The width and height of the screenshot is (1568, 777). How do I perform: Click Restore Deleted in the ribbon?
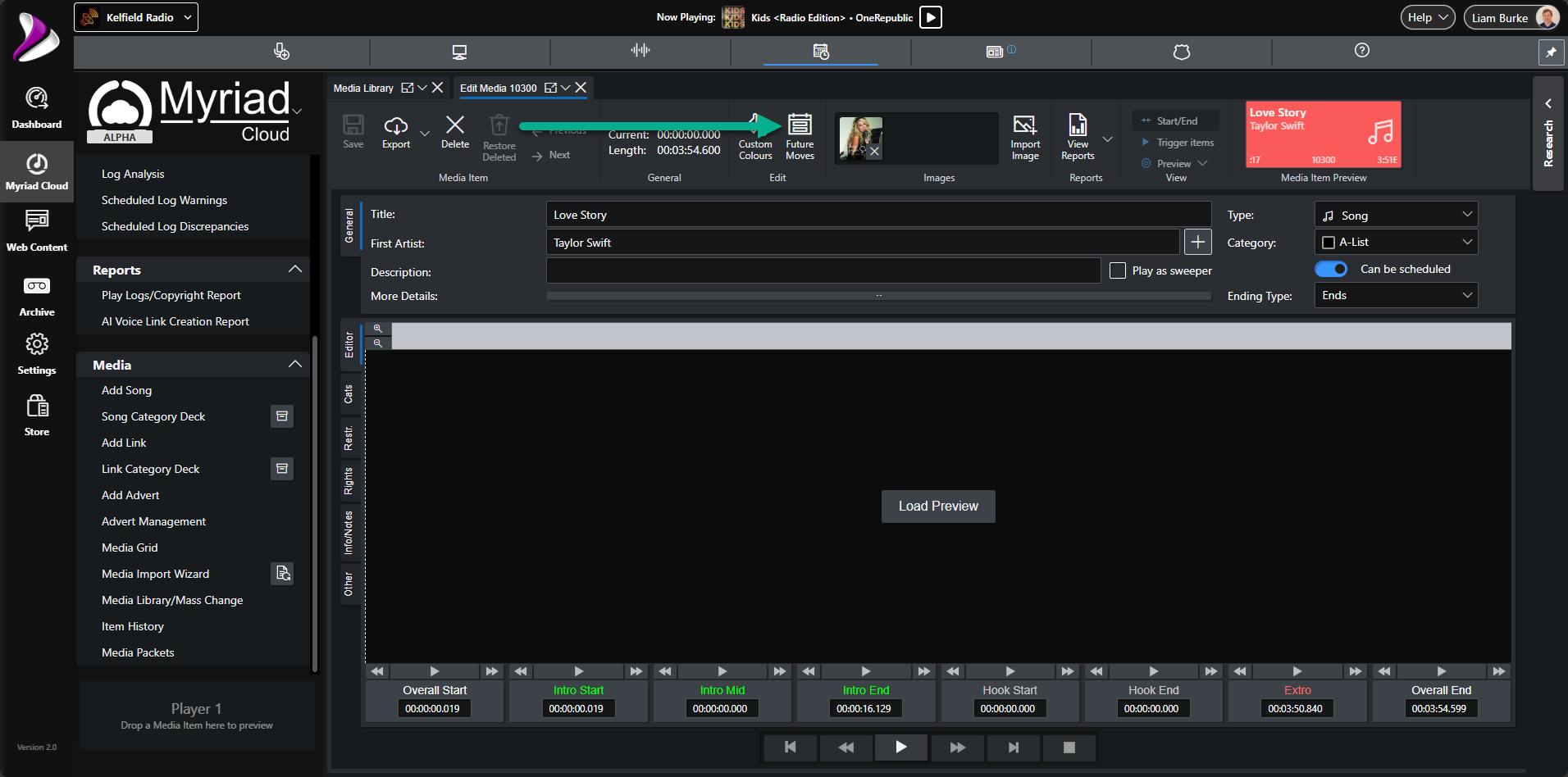click(x=499, y=138)
